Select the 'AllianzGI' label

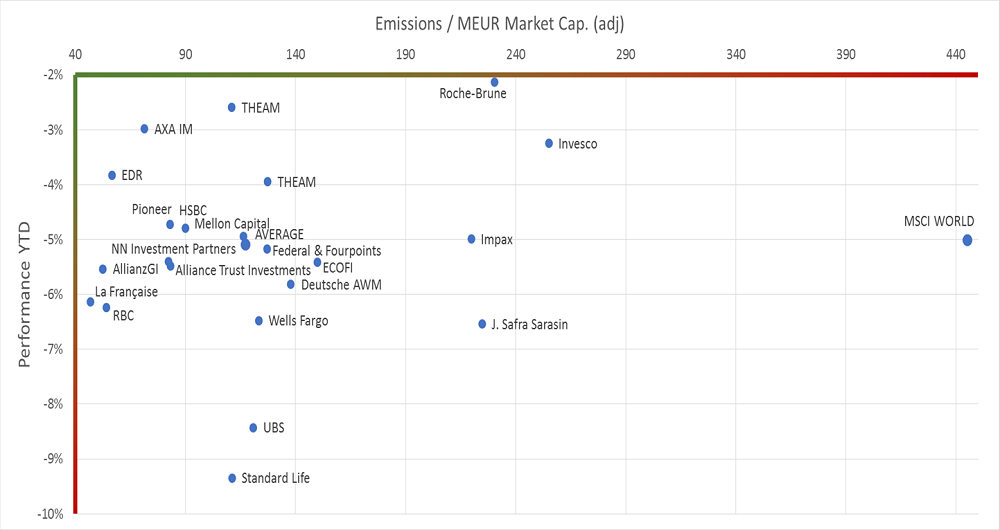(135, 269)
